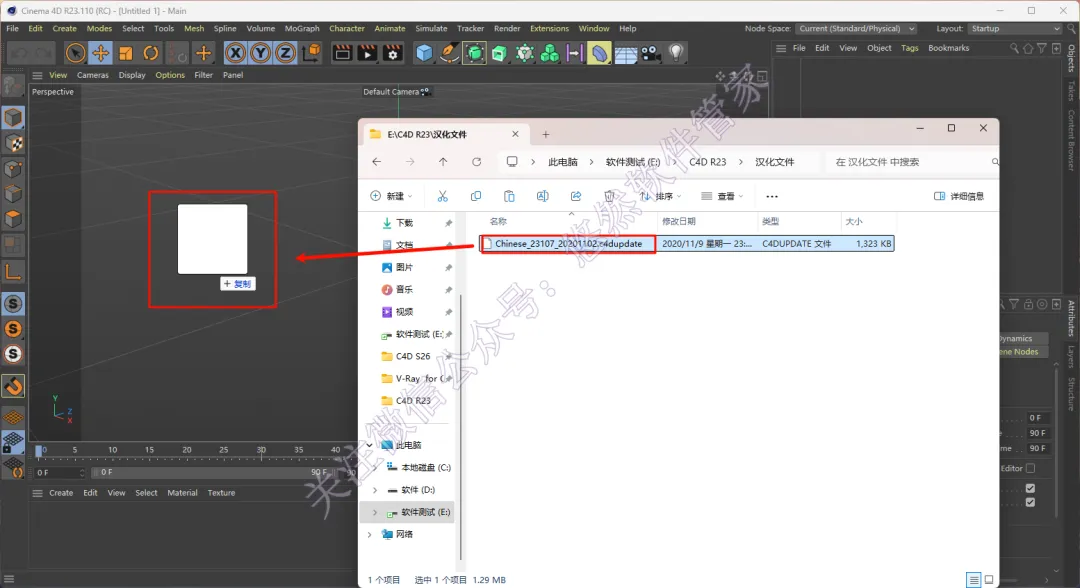Screen dimensions: 1080x588
Task: Click the Coordinate System icon in toolbar
Action: (311, 53)
